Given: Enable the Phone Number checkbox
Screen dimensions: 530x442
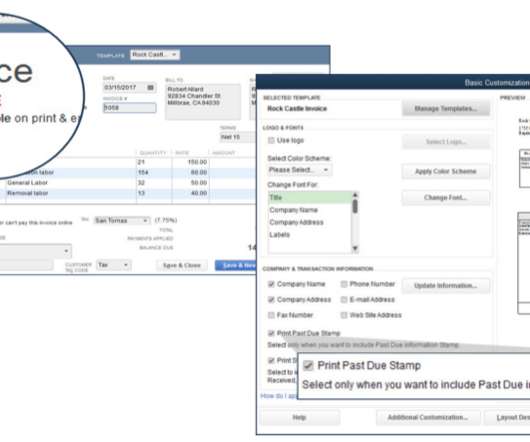Looking at the screenshot, I should 344,284.
